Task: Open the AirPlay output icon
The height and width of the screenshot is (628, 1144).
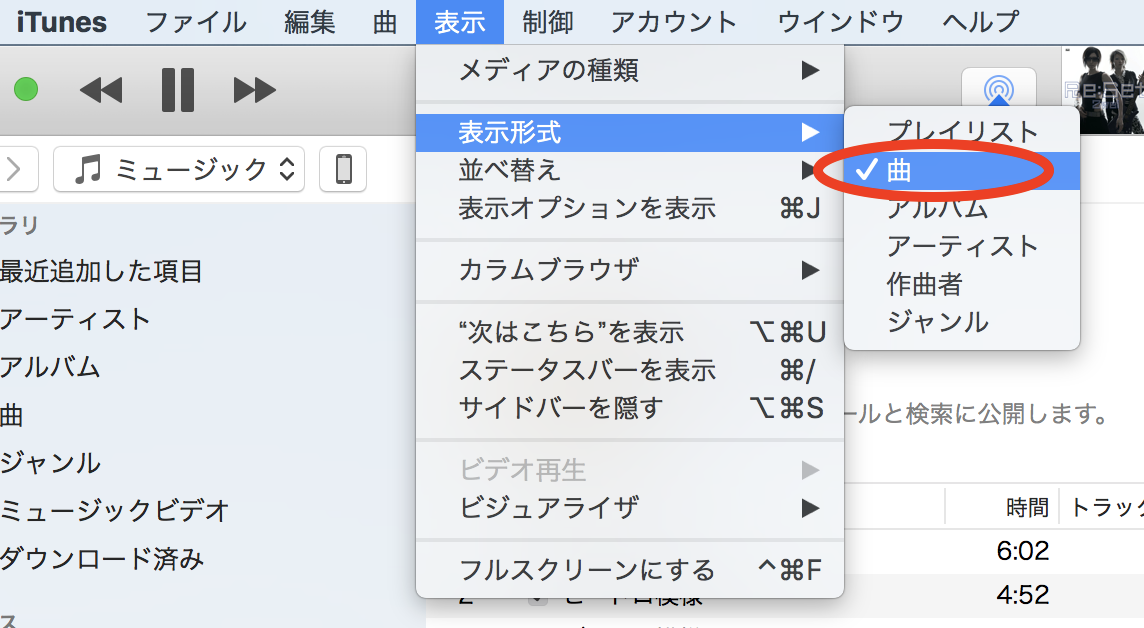Action: (x=999, y=90)
